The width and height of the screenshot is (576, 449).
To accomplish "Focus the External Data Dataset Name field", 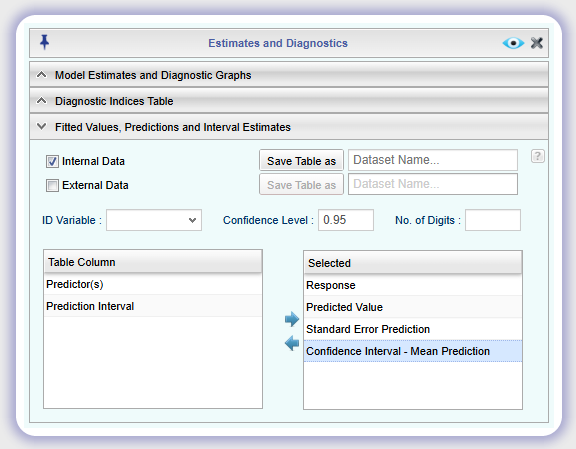I will click(433, 184).
